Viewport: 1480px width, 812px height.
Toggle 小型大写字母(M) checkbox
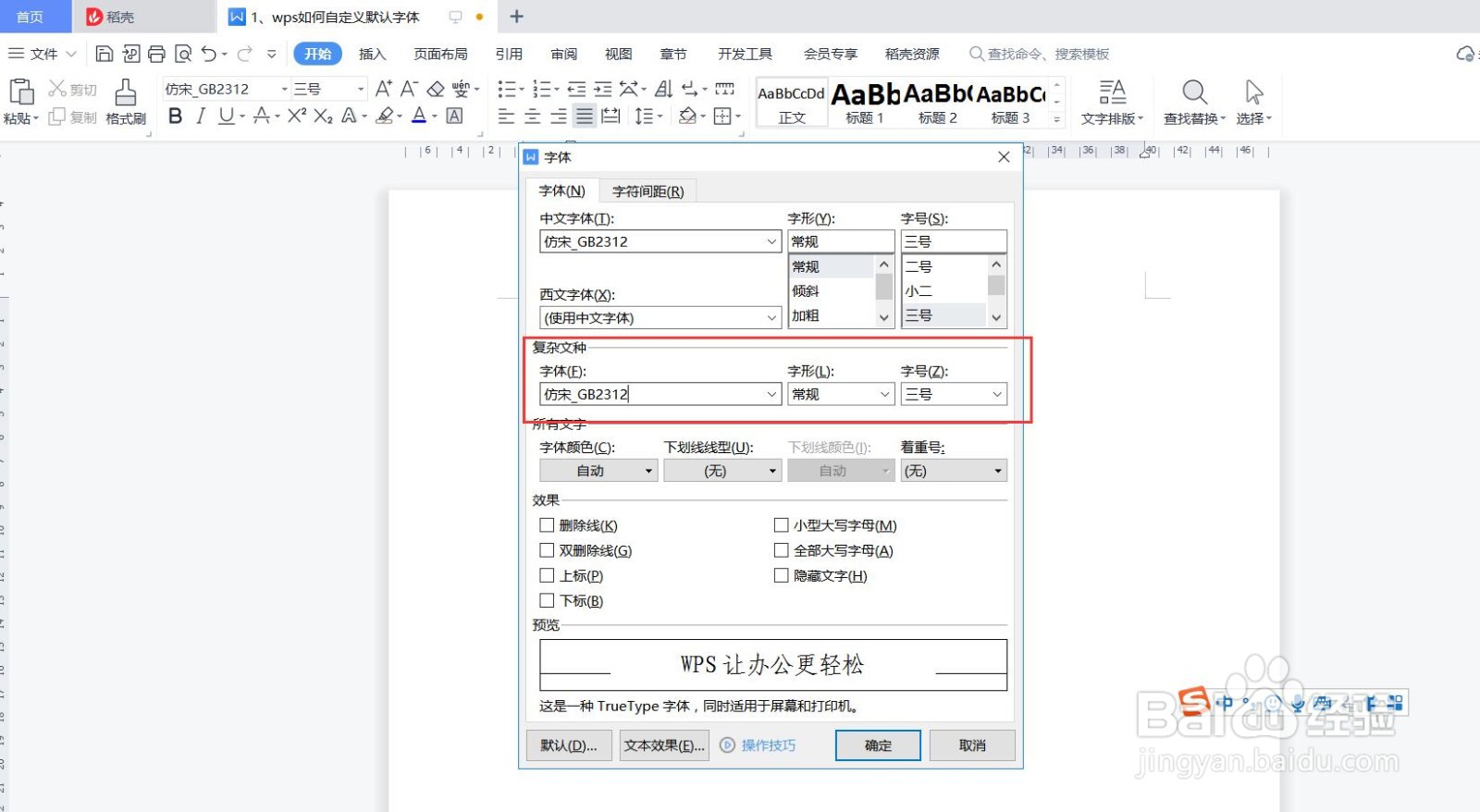click(x=782, y=525)
